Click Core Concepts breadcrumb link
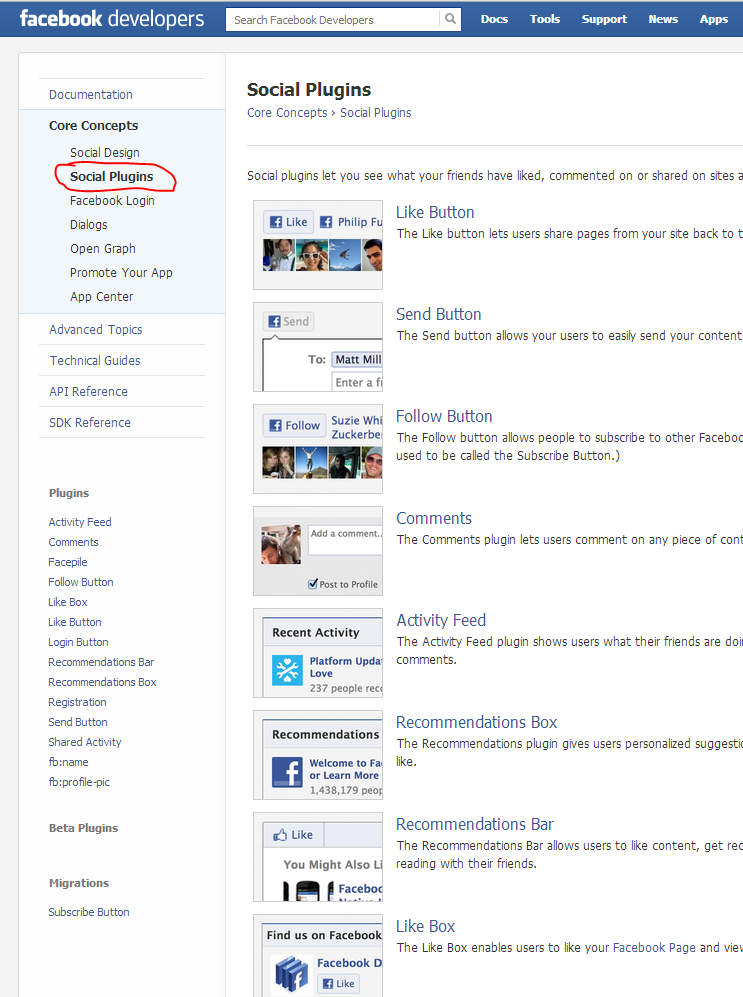 click(x=287, y=113)
